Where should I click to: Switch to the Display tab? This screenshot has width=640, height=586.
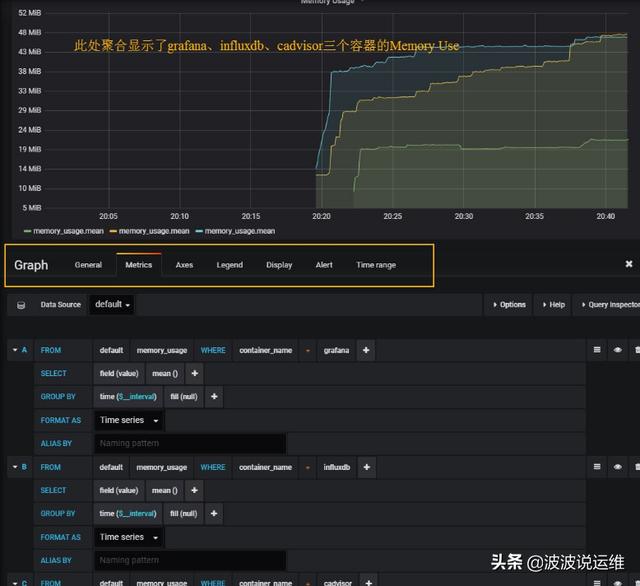tap(279, 265)
